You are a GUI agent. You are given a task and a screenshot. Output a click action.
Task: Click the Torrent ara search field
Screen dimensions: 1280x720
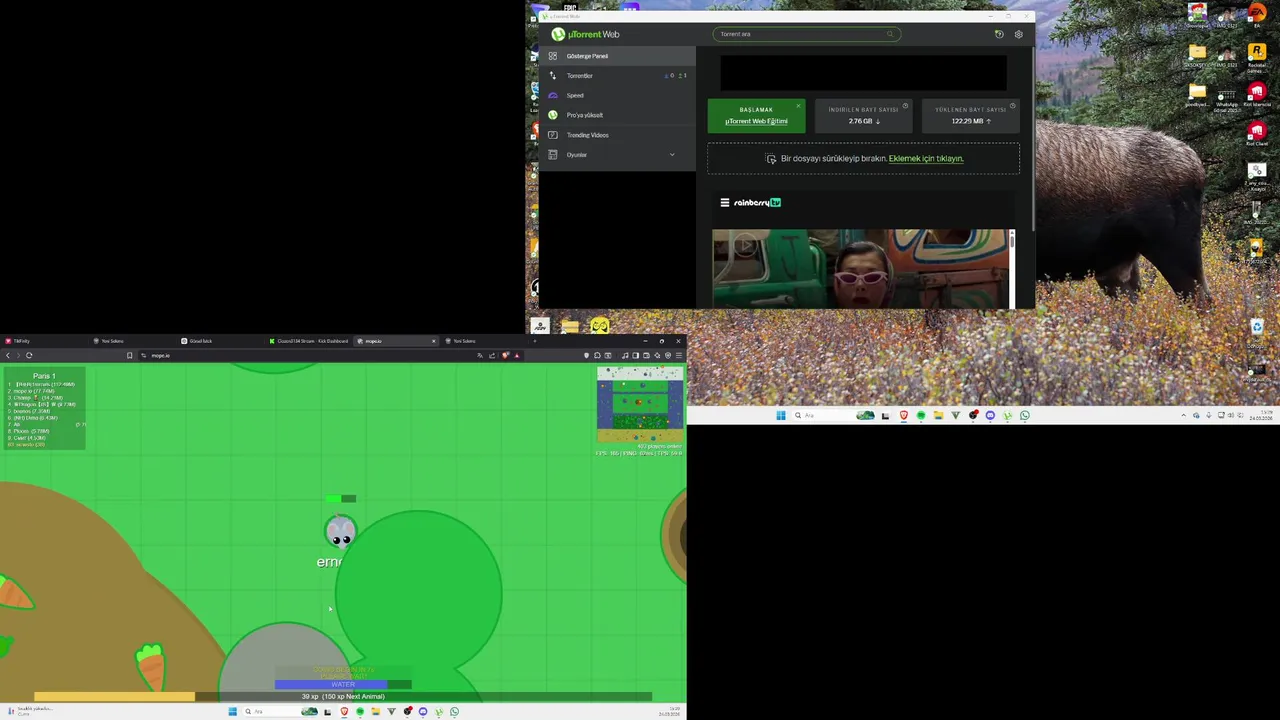point(807,34)
